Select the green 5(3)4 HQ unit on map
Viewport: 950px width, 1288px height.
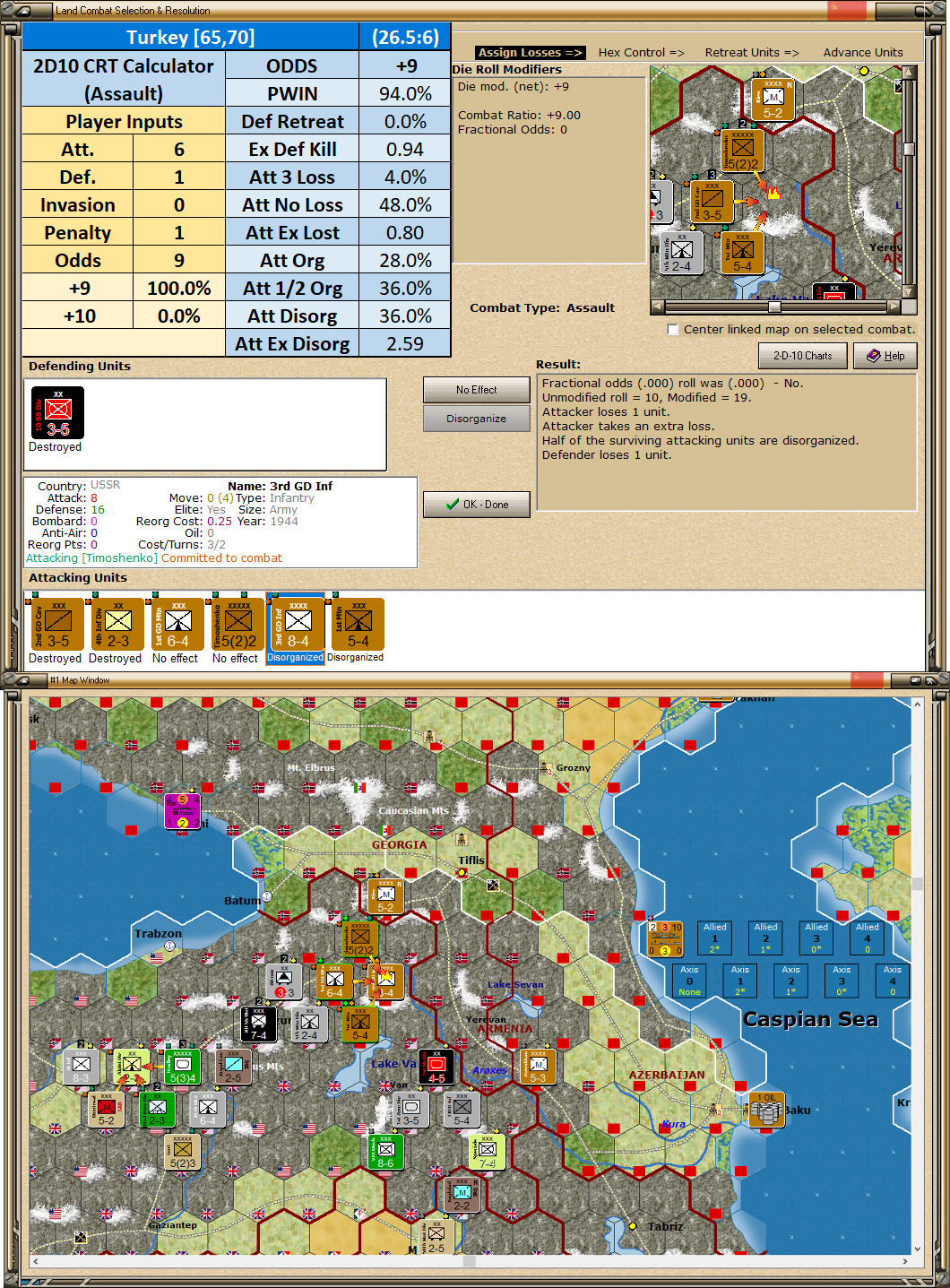182,1067
